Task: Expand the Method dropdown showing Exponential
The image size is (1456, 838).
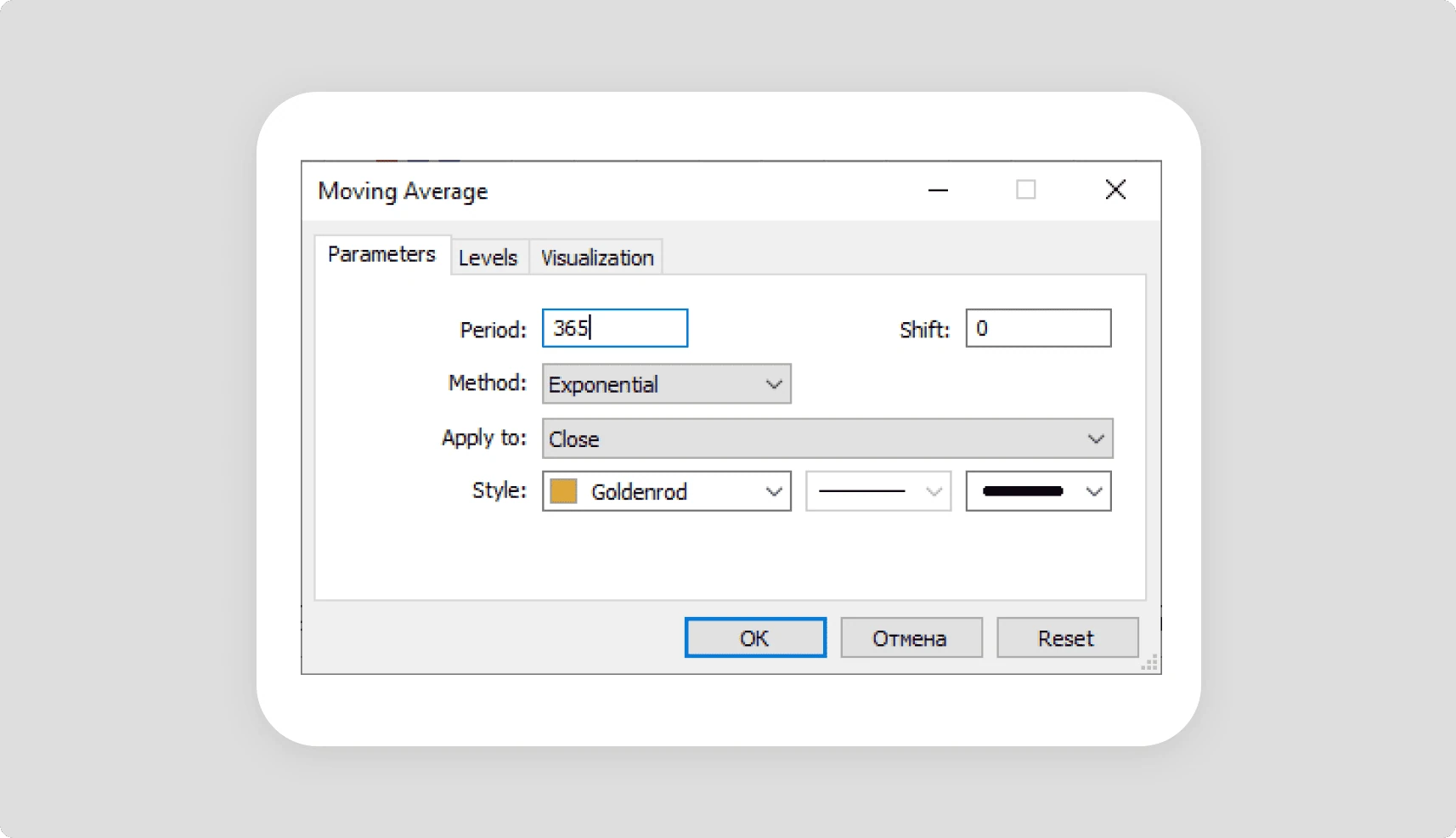Action: (x=667, y=384)
